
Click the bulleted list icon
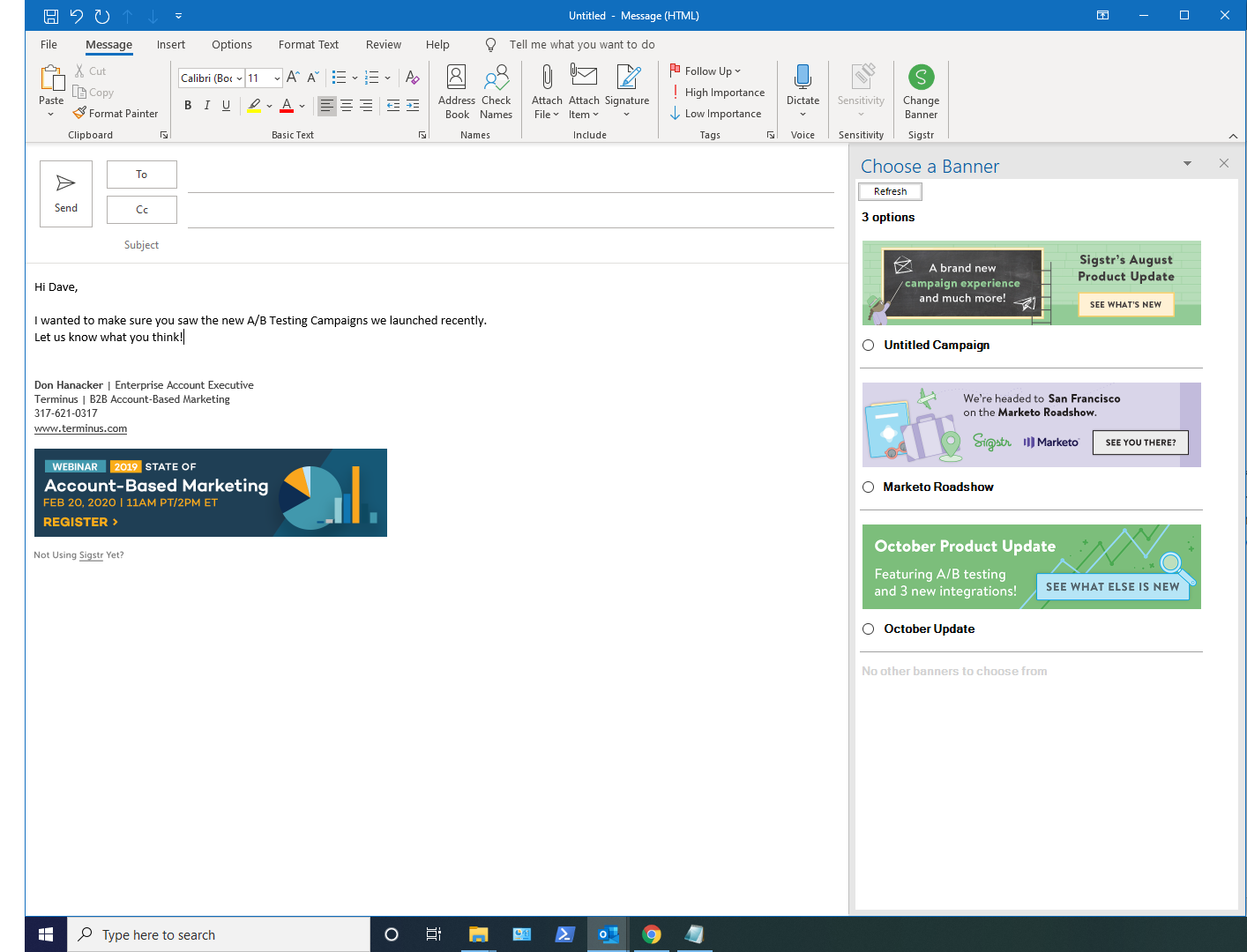pos(339,78)
